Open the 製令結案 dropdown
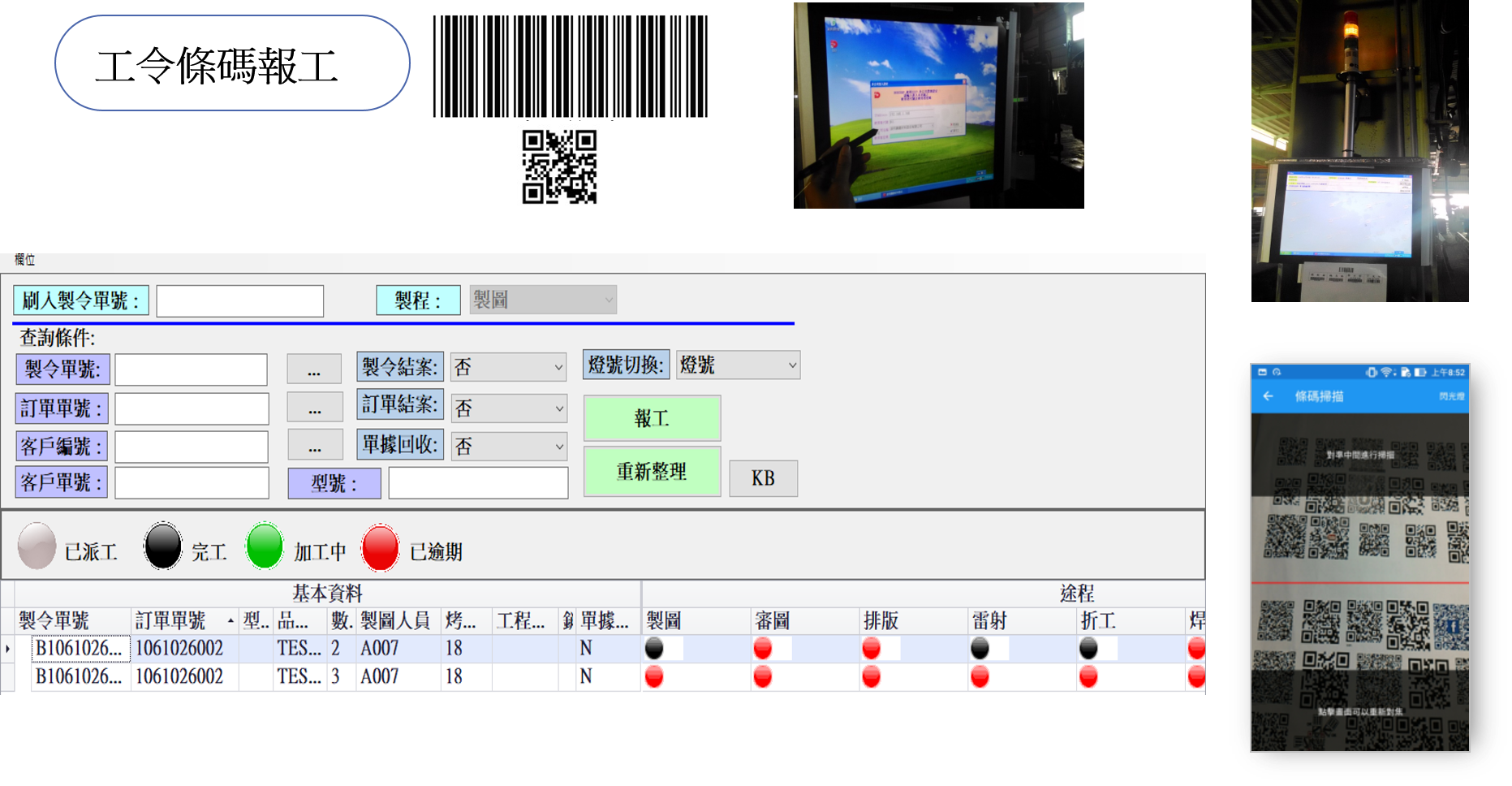Viewport: 1512px width, 786px height. coord(508,367)
